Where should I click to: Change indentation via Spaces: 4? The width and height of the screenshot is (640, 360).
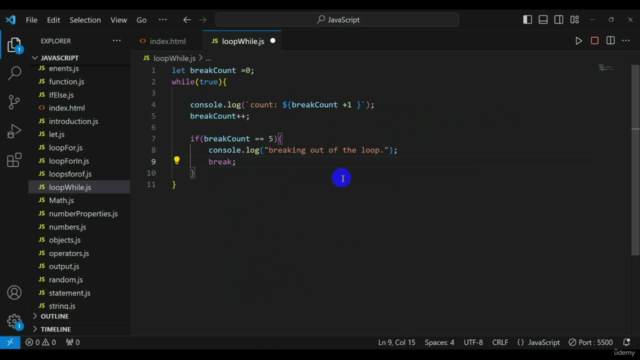[439, 342]
